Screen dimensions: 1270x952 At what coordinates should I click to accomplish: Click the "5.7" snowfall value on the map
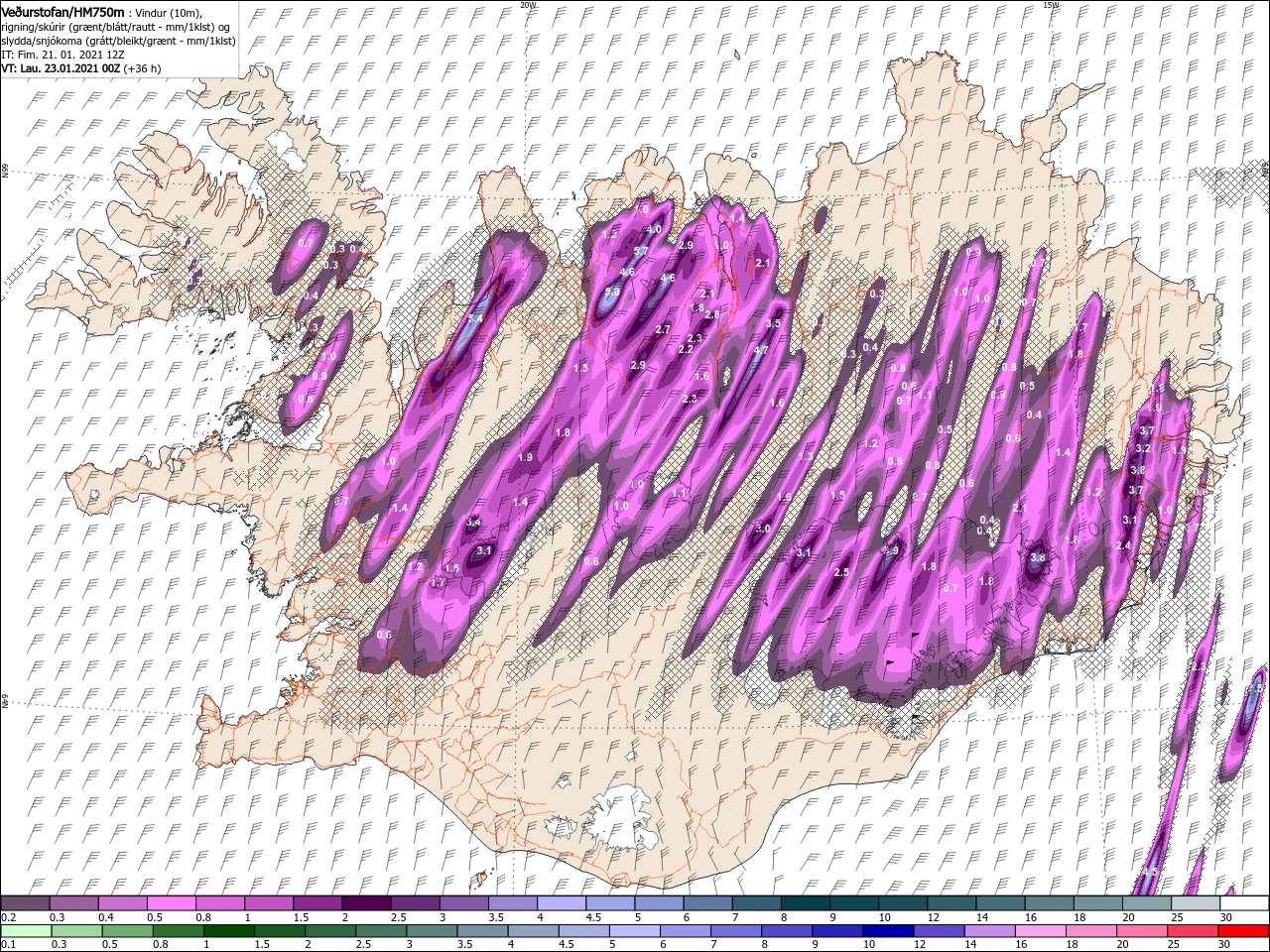640,252
